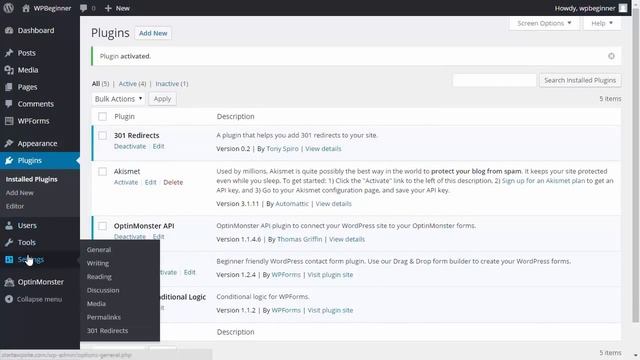Click the Plugins plug icon

(x=9, y=161)
